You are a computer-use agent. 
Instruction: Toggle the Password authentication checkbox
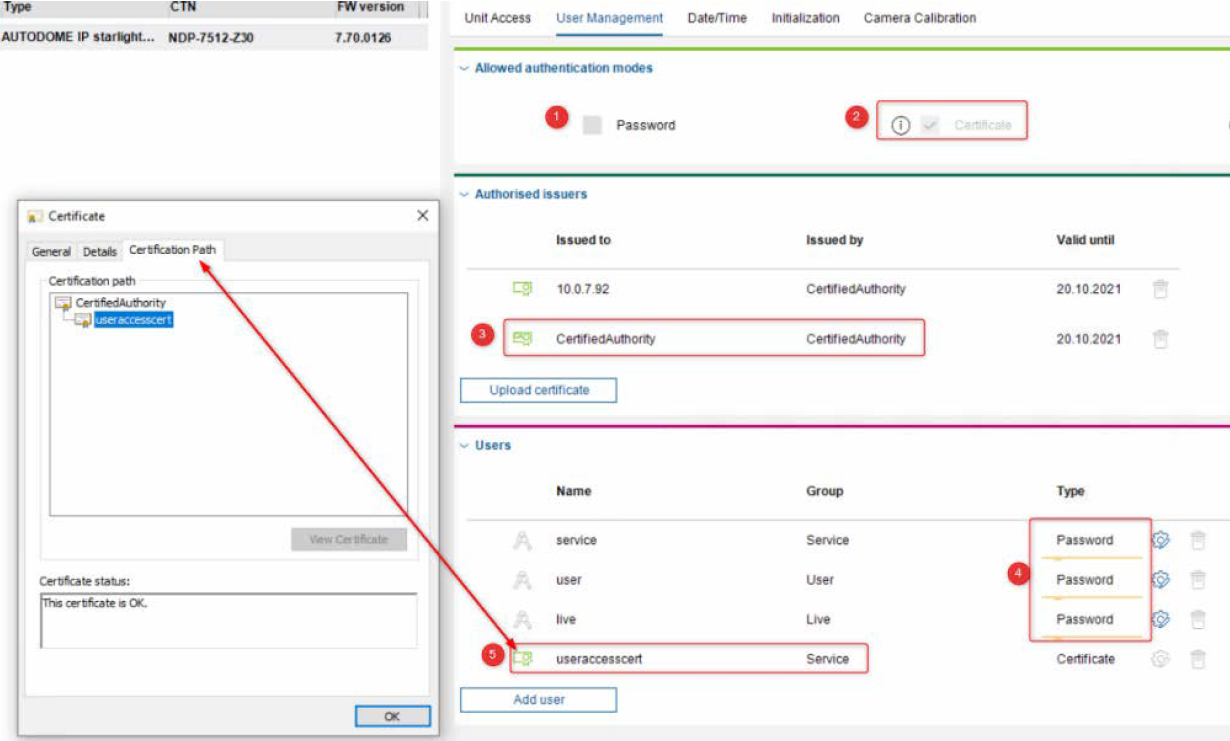pyautogui.click(x=592, y=125)
